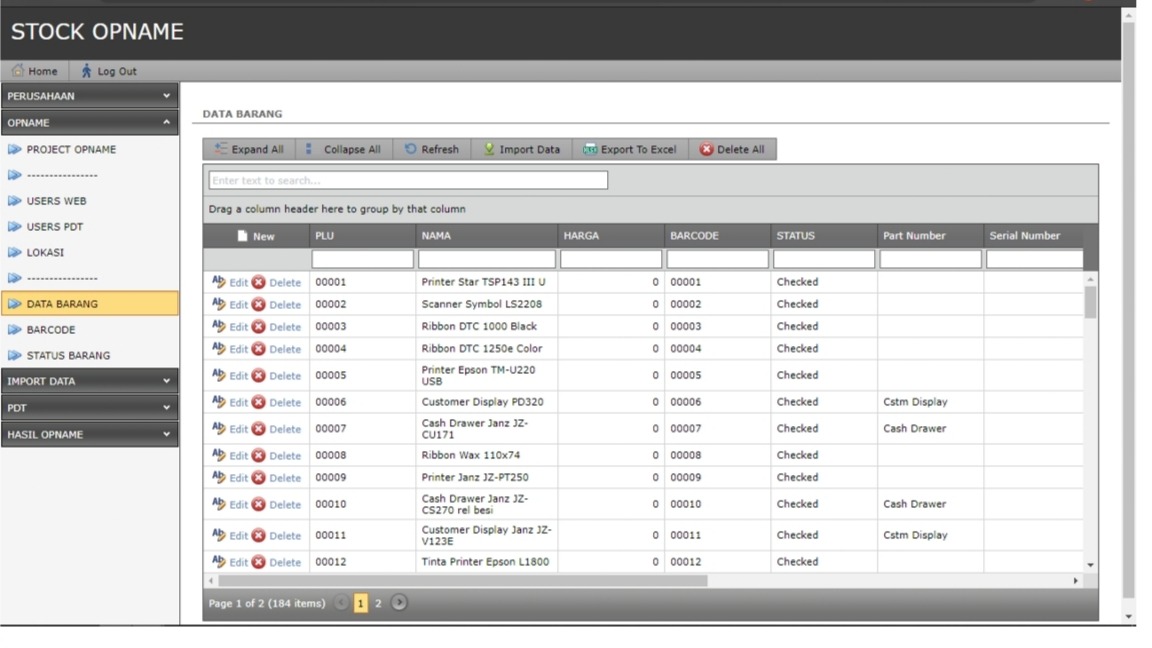Click the next page arrow button

coord(399,602)
